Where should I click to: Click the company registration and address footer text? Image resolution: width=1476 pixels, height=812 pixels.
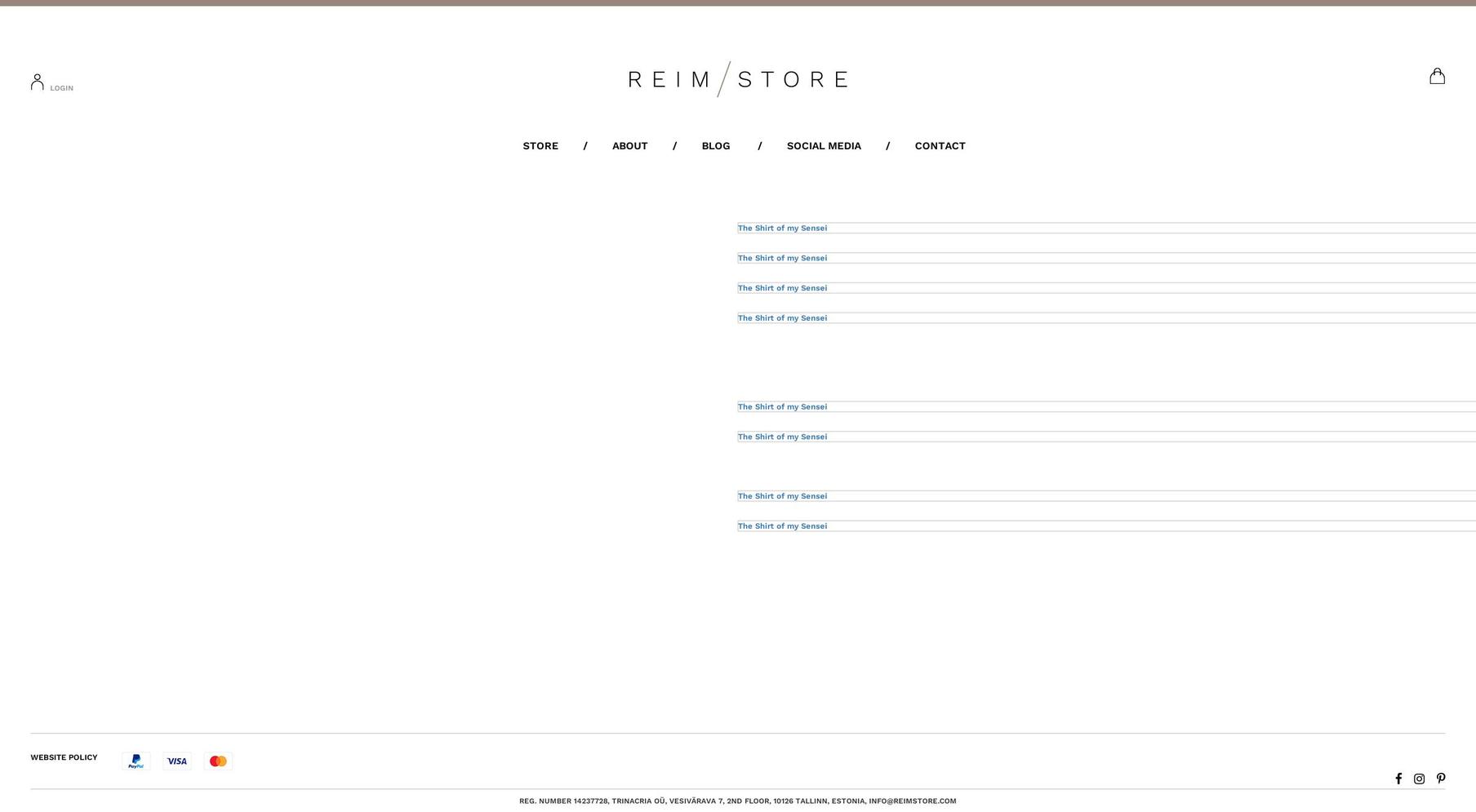(738, 801)
